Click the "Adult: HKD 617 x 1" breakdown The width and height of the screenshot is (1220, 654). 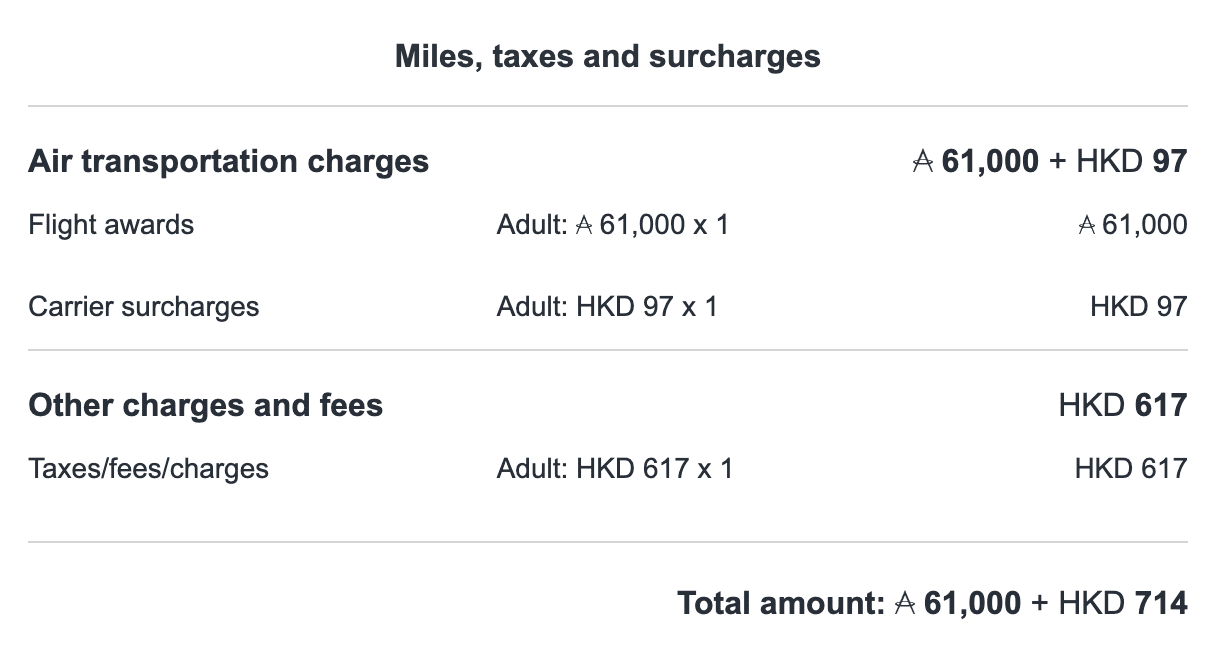[614, 468]
